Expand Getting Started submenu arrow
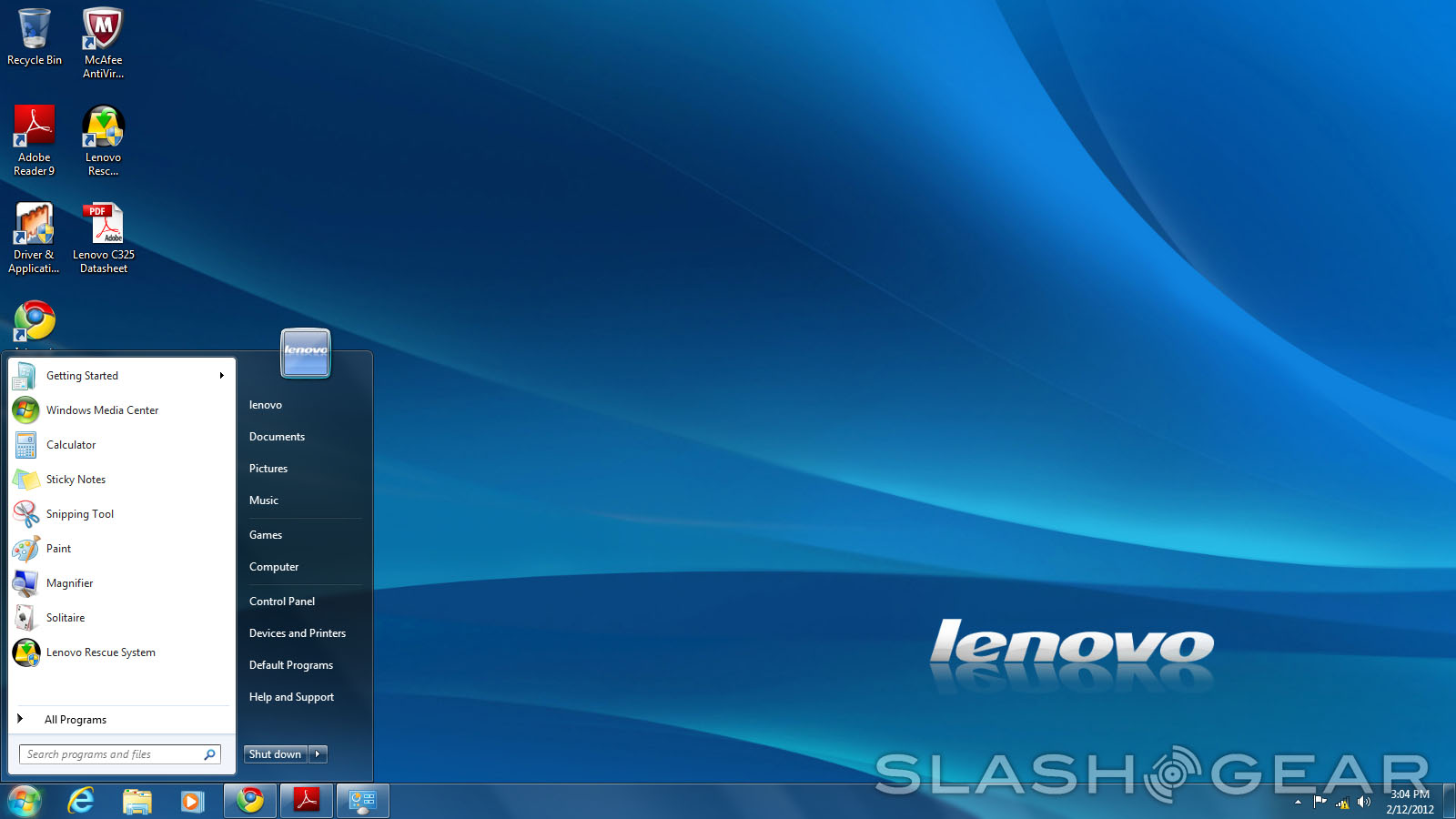Screen dimensions: 1456x819 click(221, 376)
